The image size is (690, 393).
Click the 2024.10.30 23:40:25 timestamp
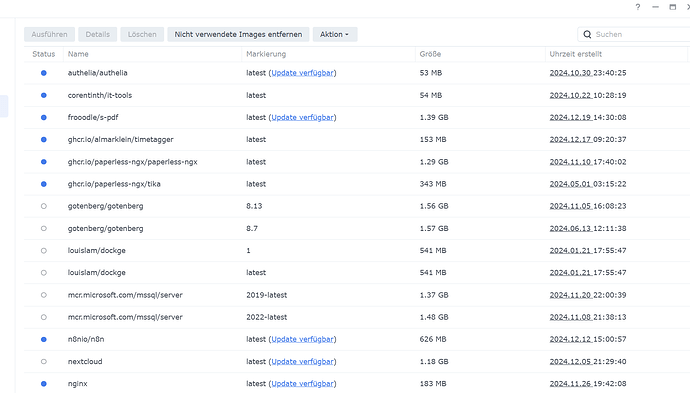[x=587, y=73]
